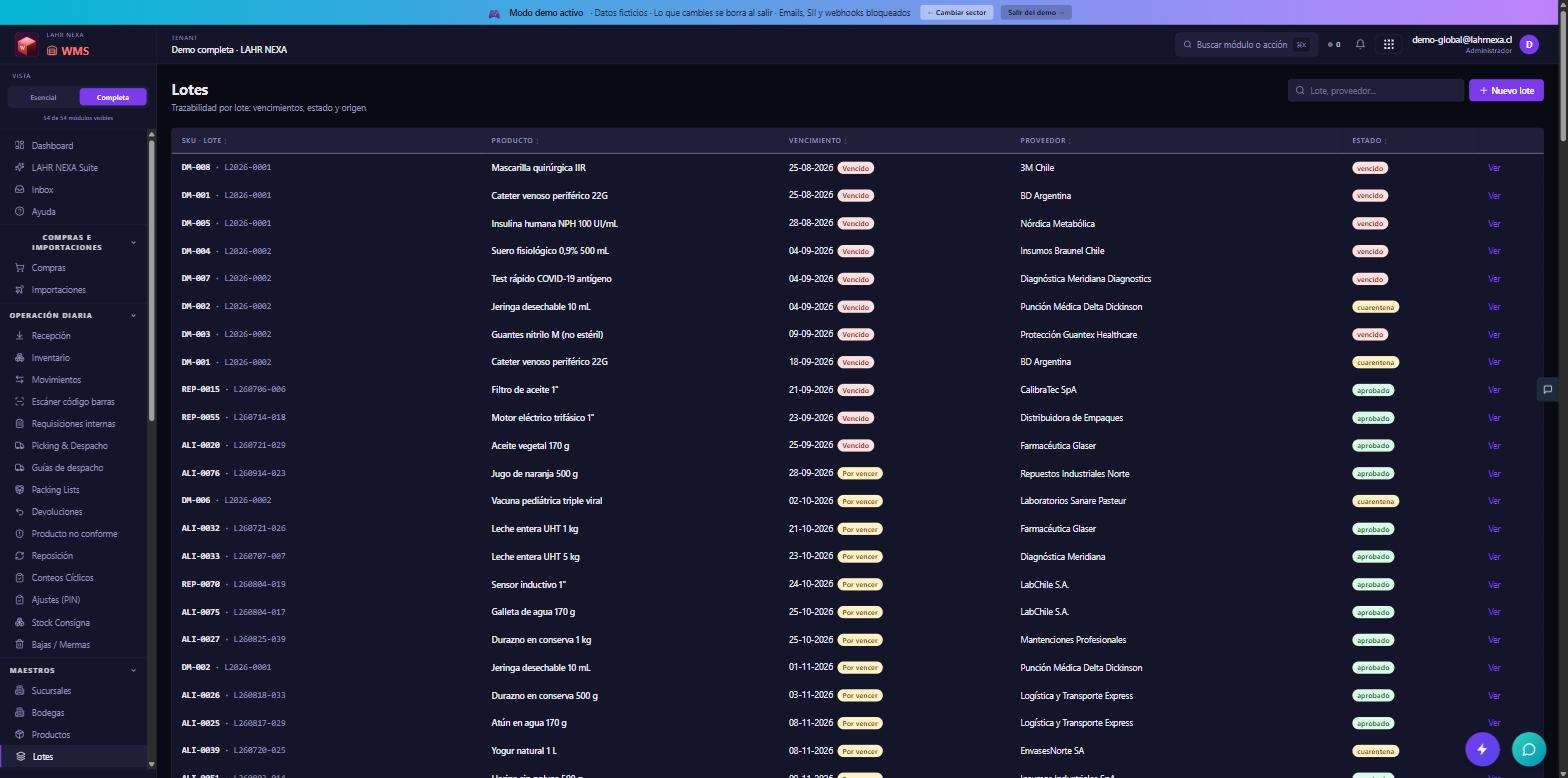Click Ver for Jugo de naranja 500 g
The image size is (1568, 778).
[x=1494, y=474]
